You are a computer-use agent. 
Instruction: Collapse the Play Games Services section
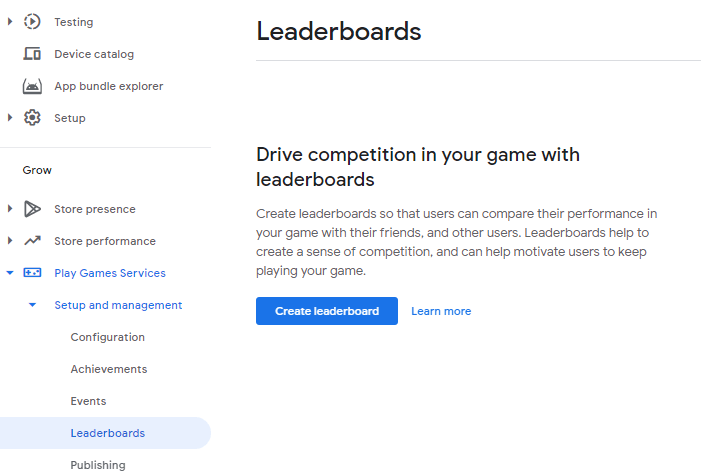click(x=10, y=273)
